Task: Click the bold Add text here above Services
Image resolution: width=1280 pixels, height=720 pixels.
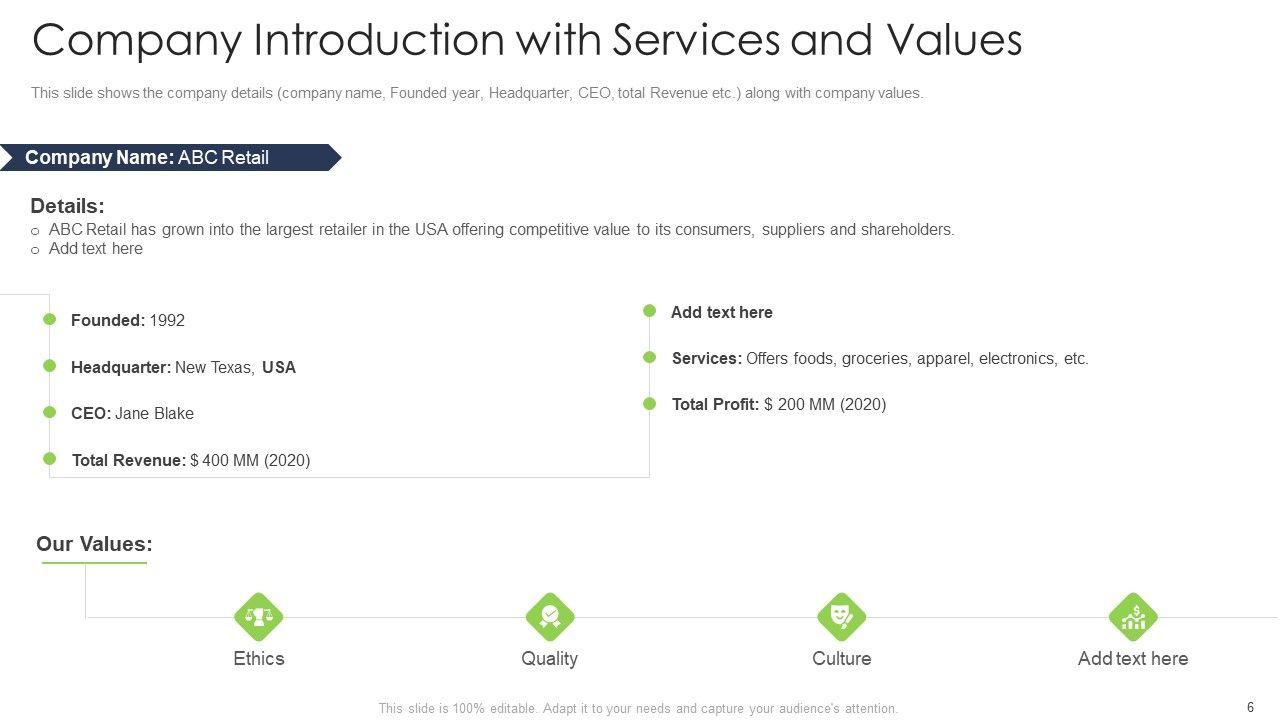Action: [721, 312]
